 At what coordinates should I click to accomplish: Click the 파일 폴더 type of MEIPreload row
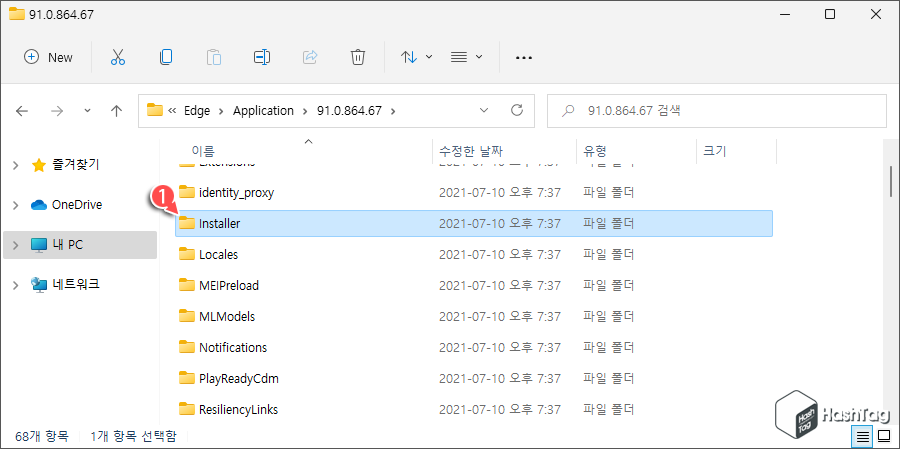608,285
